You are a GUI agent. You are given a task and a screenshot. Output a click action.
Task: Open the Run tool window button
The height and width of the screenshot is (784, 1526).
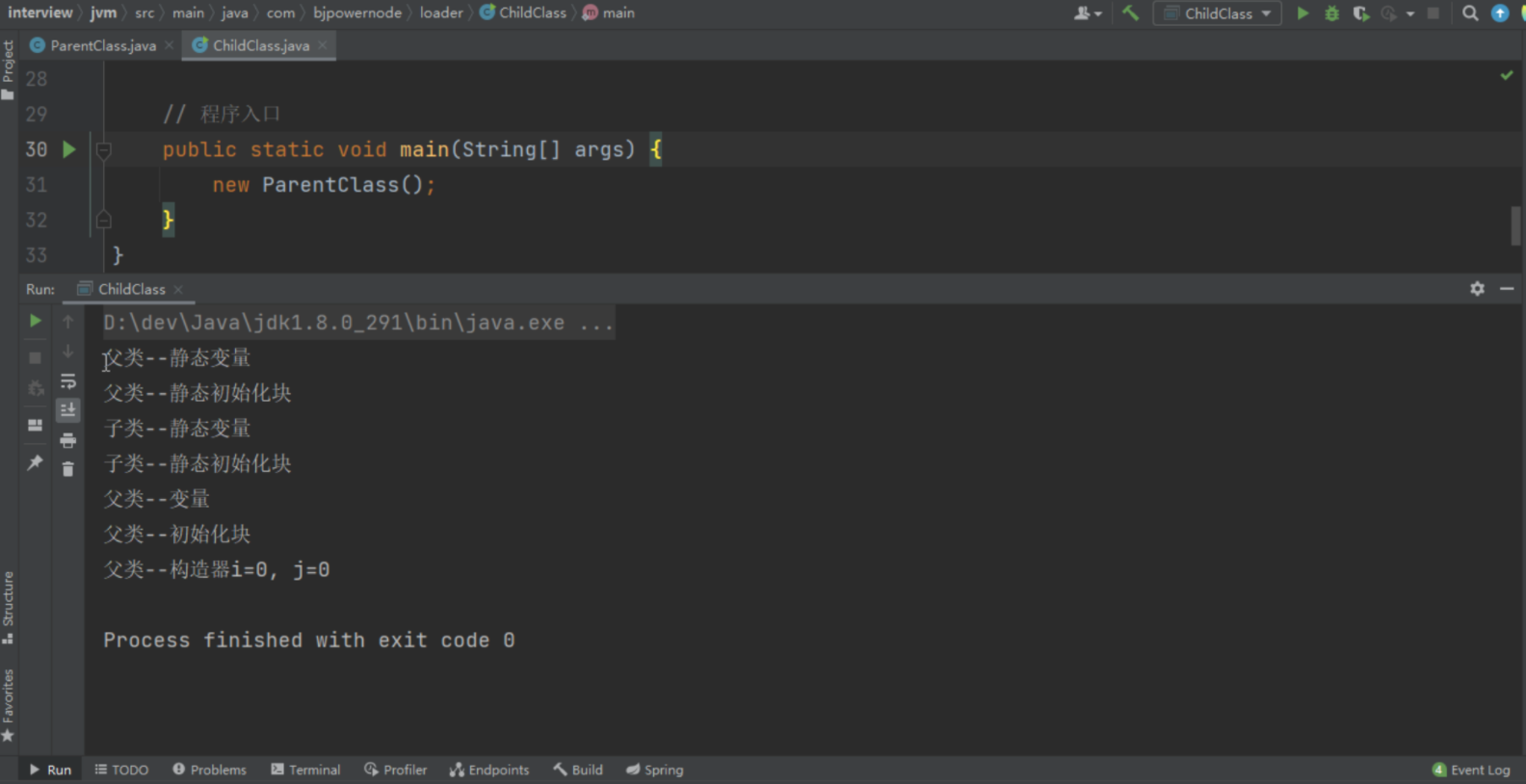tap(49, 770)
